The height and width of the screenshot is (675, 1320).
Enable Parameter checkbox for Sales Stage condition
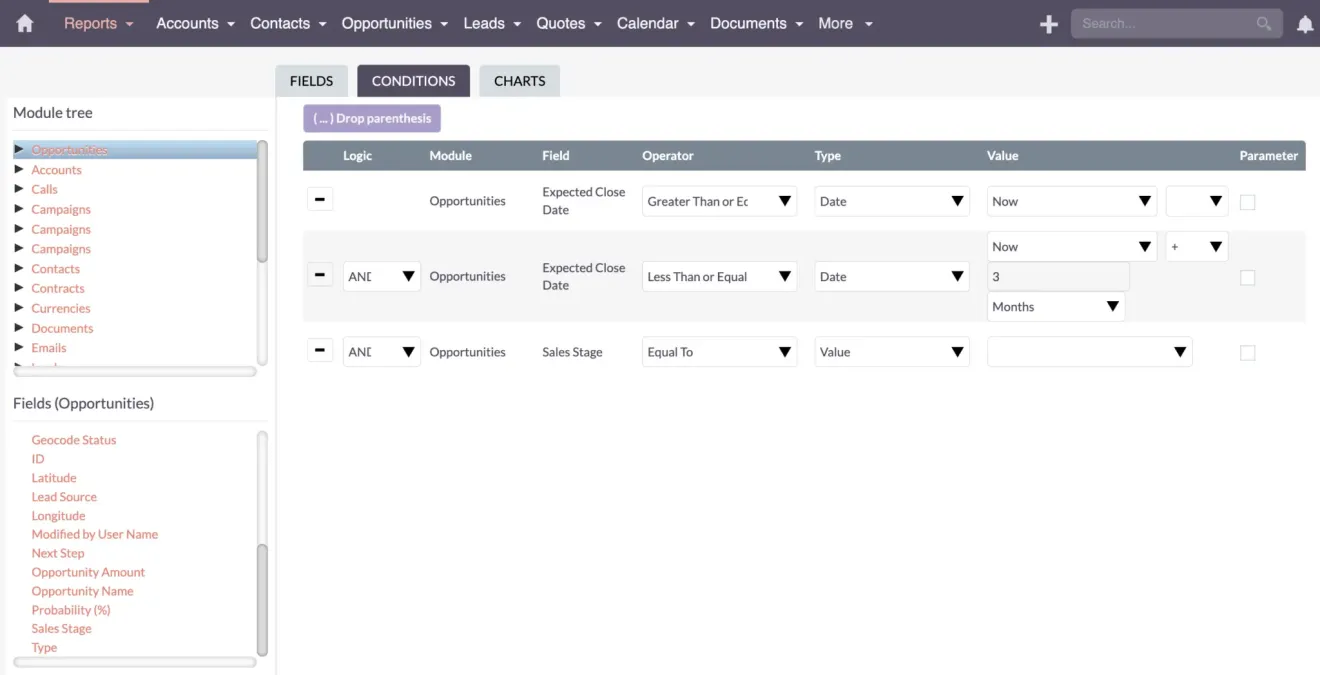pyautogui.click(x=1247, y=352)
